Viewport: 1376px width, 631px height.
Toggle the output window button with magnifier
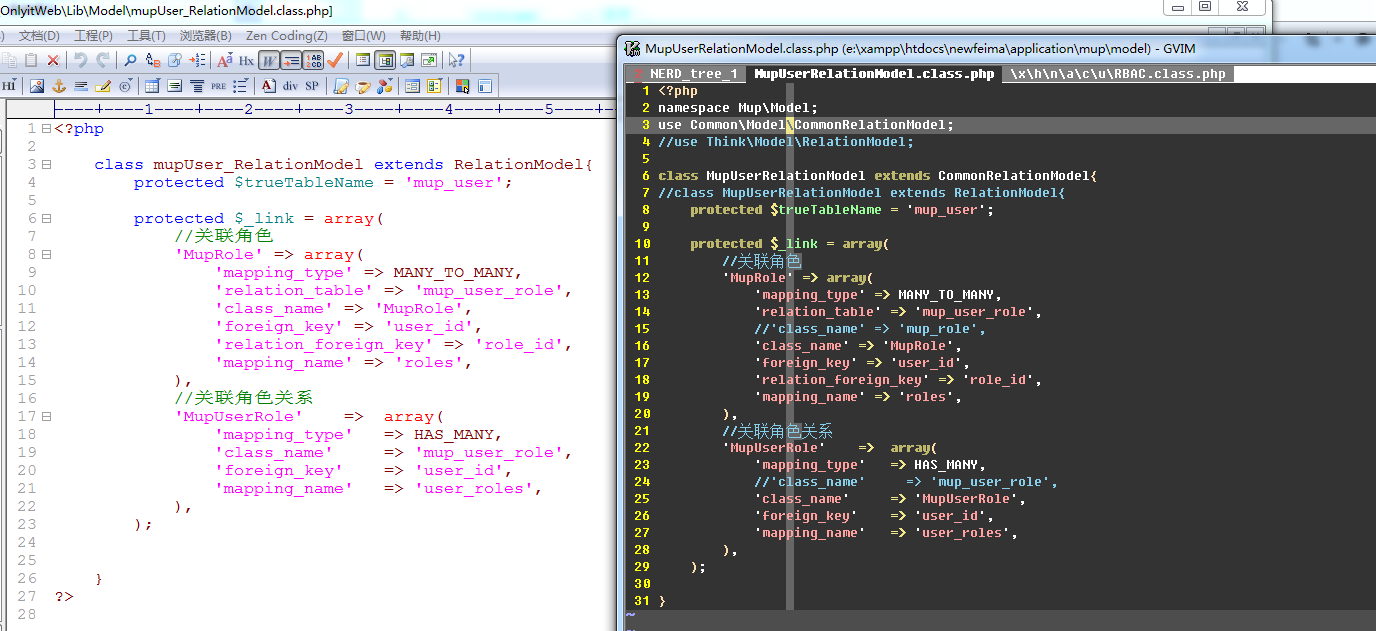coord(407,60)
